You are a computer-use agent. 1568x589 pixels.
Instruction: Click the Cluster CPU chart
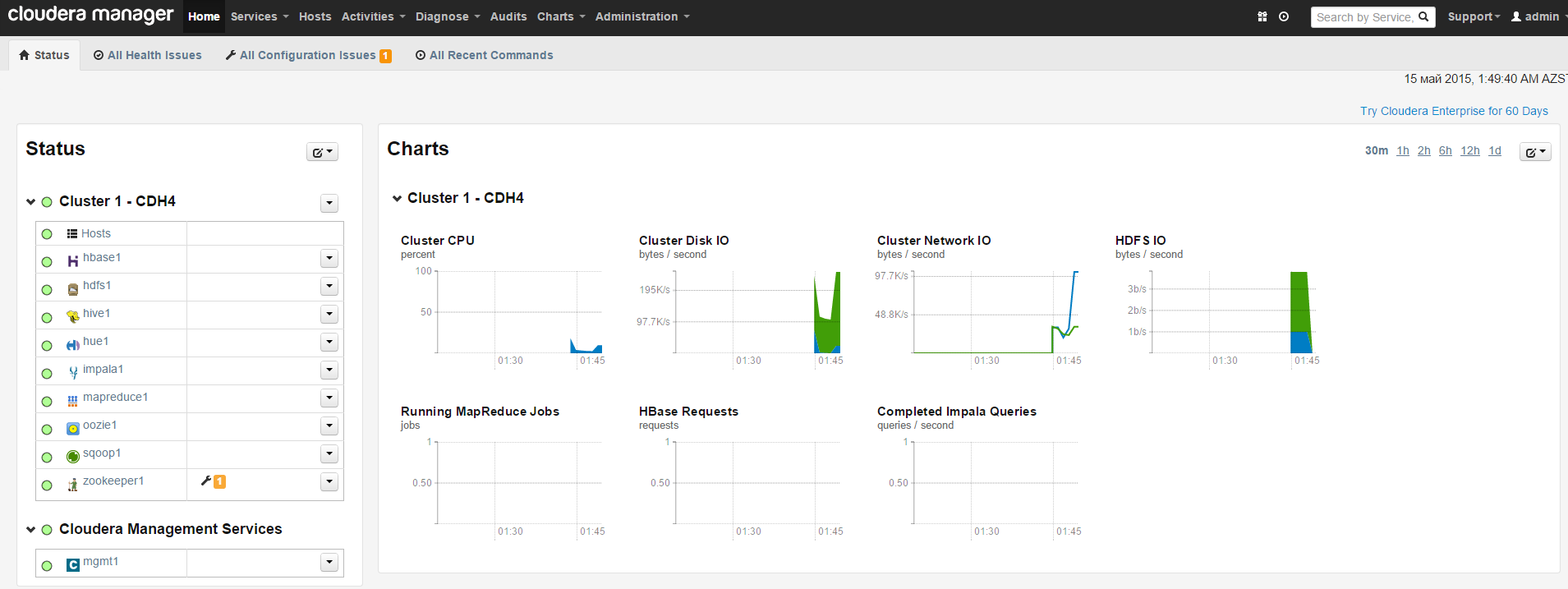(503, 301)
